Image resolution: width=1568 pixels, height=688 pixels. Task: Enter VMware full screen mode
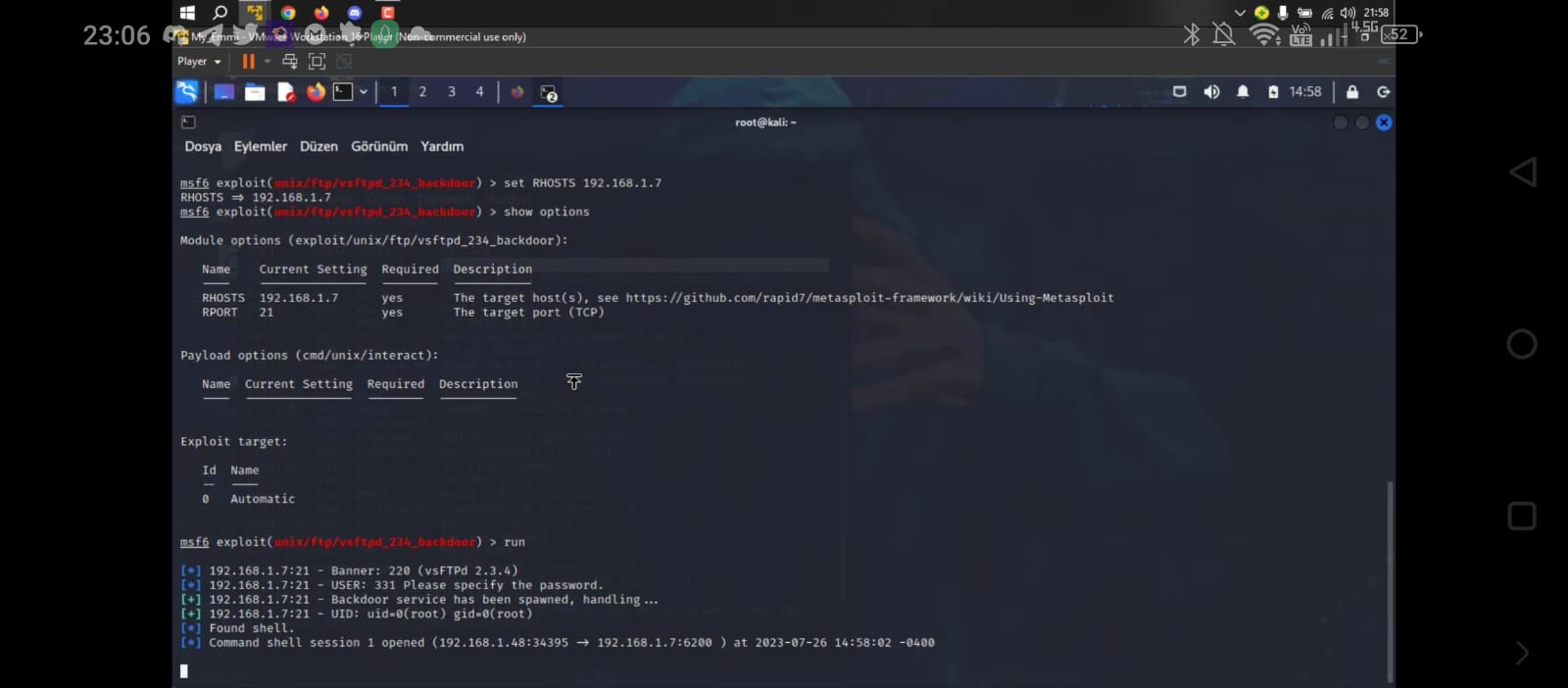point(317,61)
